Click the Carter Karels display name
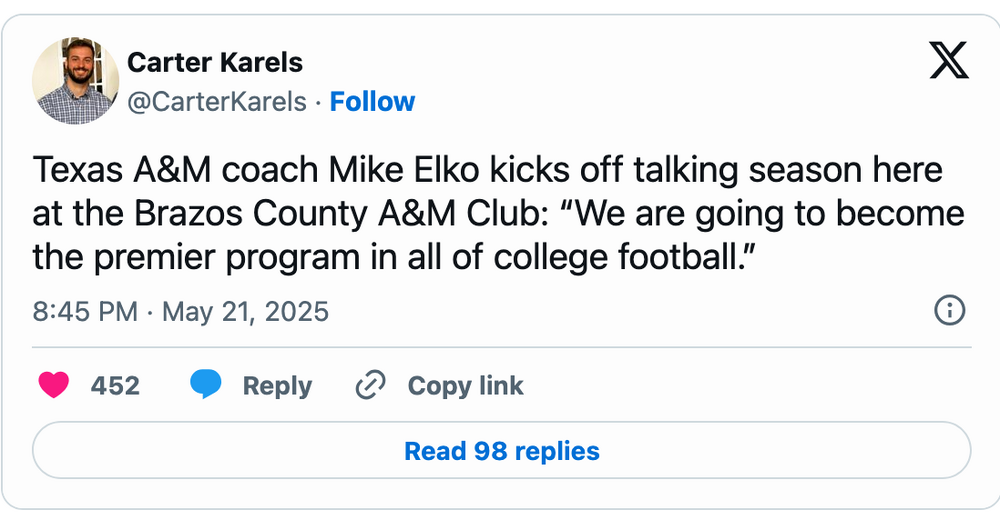The image size is (1000, 520). click(215, 63)
